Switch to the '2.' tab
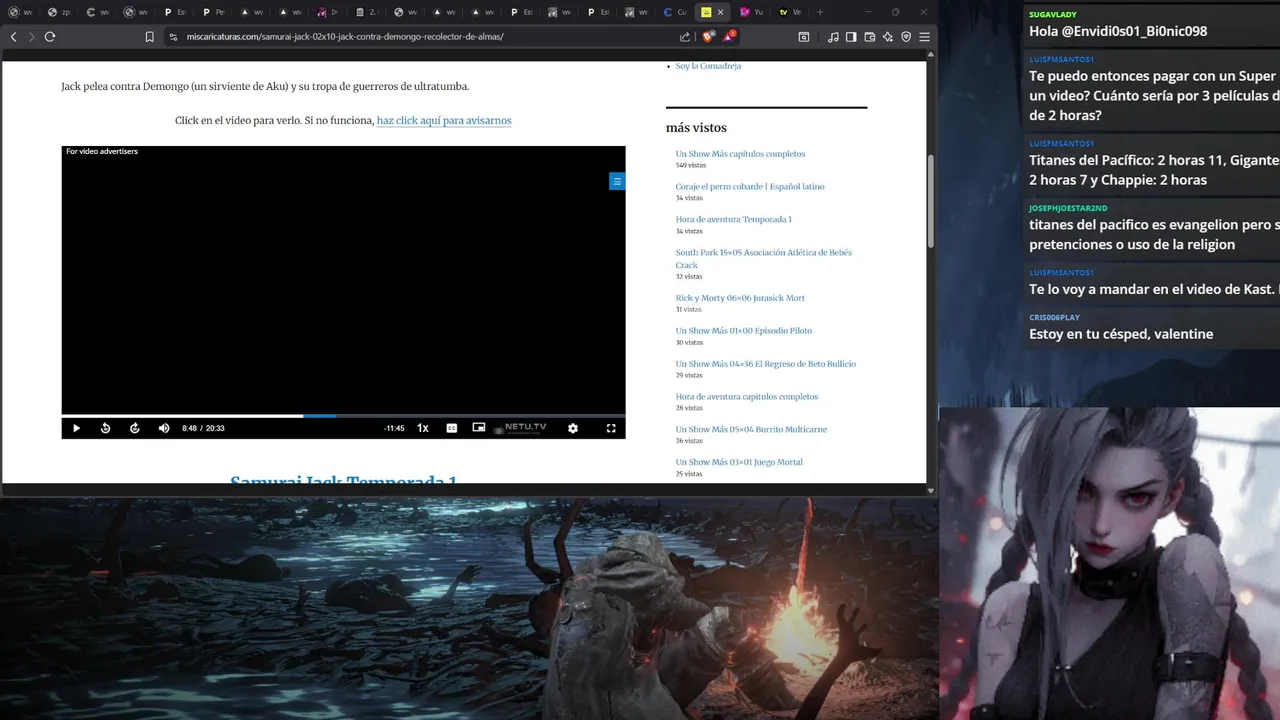Image resolution: width=1280 pixels, height=720 pixels. coord(367,12)
